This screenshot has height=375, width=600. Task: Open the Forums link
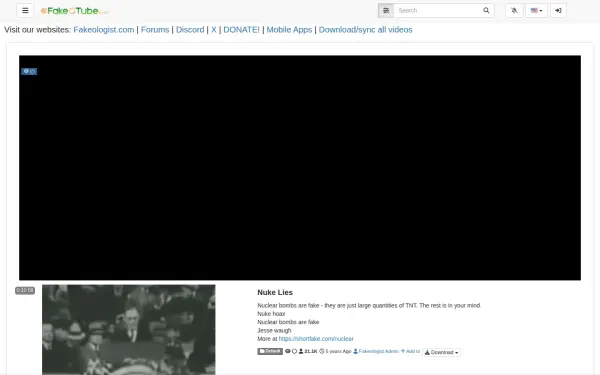(155, 30)
